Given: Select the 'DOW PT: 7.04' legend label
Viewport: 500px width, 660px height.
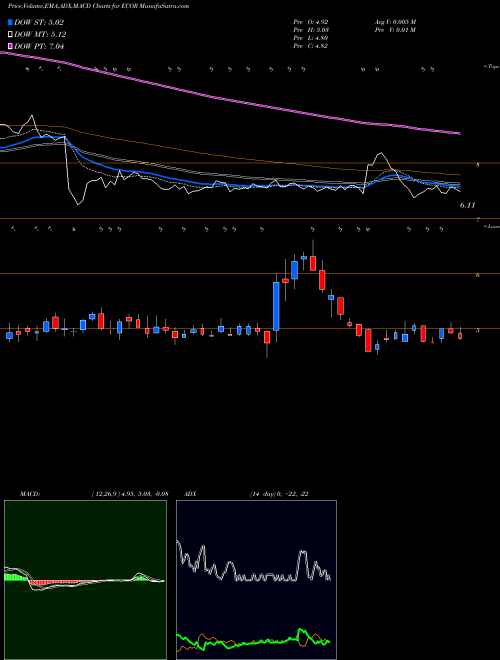Looking at the screenshot, I should (39, 46).
